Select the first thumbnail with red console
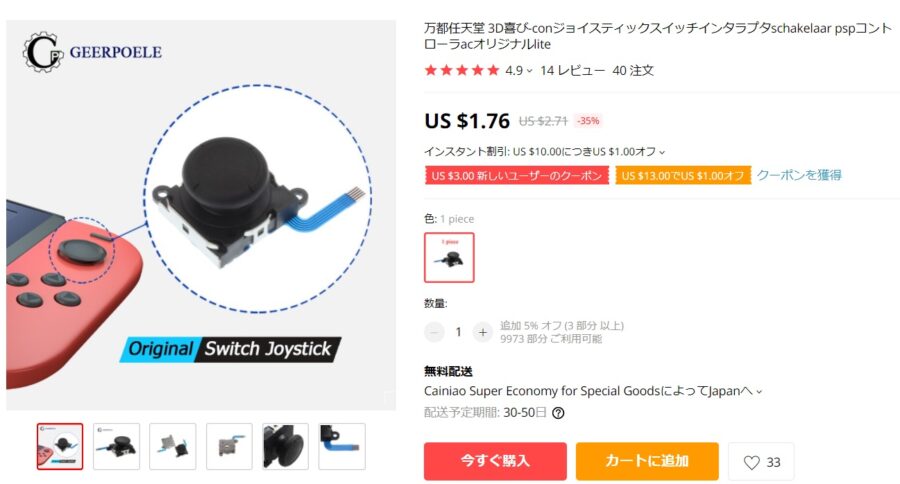The image size is (900, 484). click(x=60, y=446)
